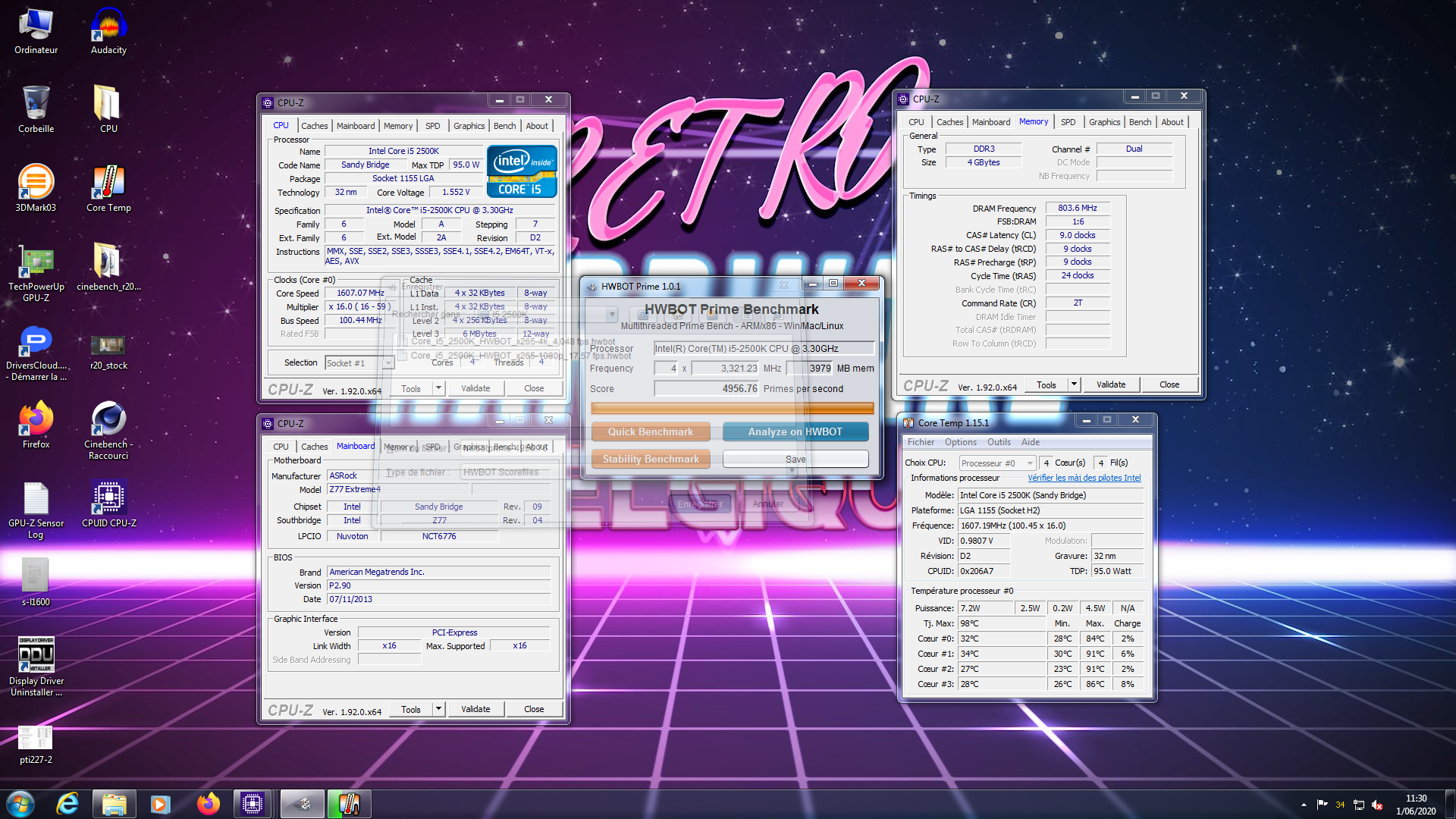Open Tools dropdown arrow in CPU-Z Mainboard window
The image size is (1456, 819).
click(x=438, y=709)
